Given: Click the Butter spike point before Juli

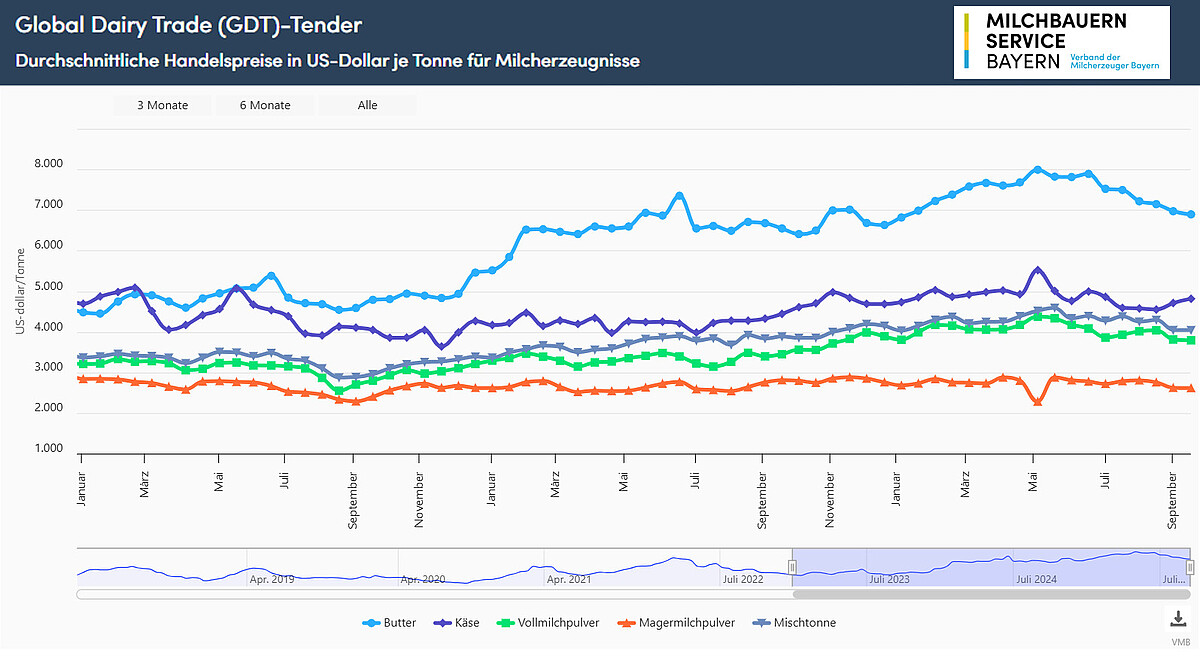Looking at the screenshot, I should point(679,196).
